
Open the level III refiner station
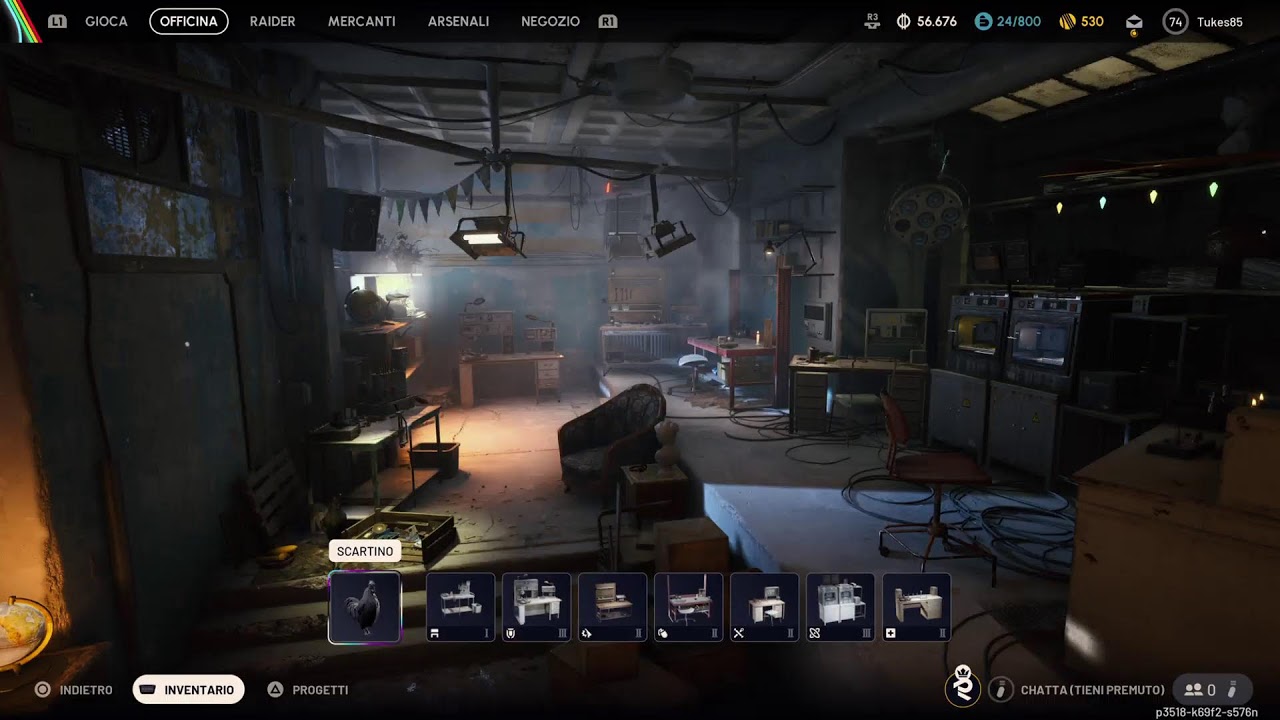(x=841, y=607)
